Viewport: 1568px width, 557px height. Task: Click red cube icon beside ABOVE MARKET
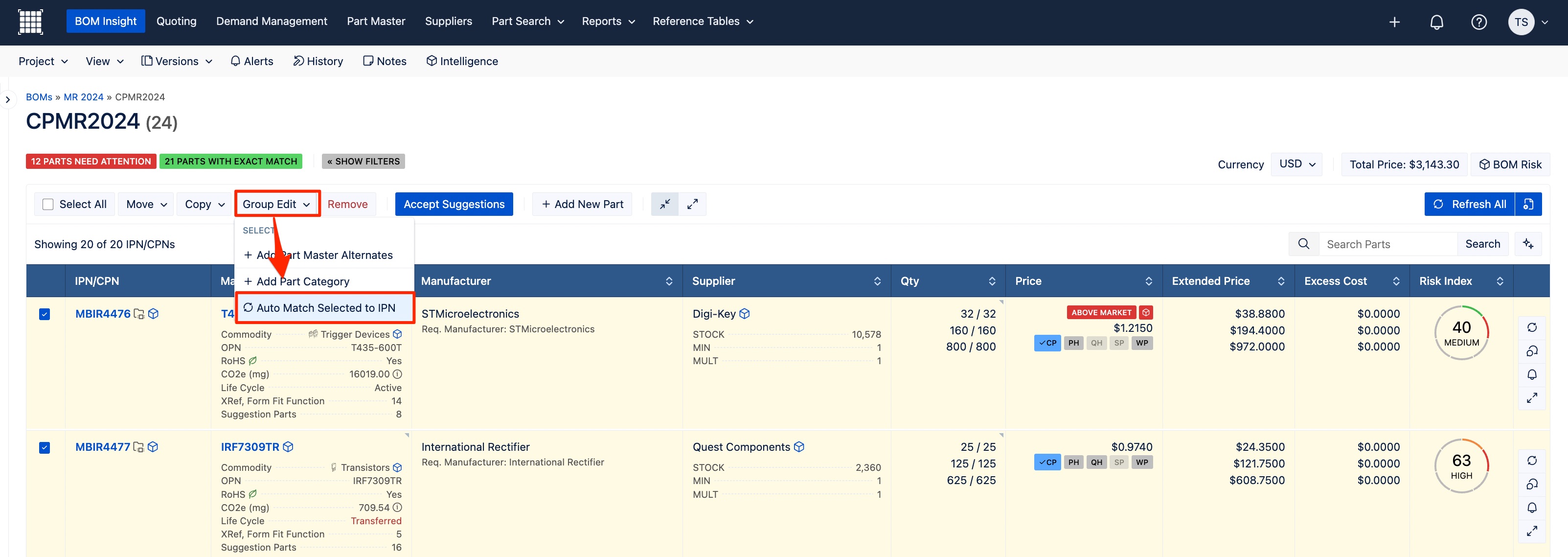1146,312
